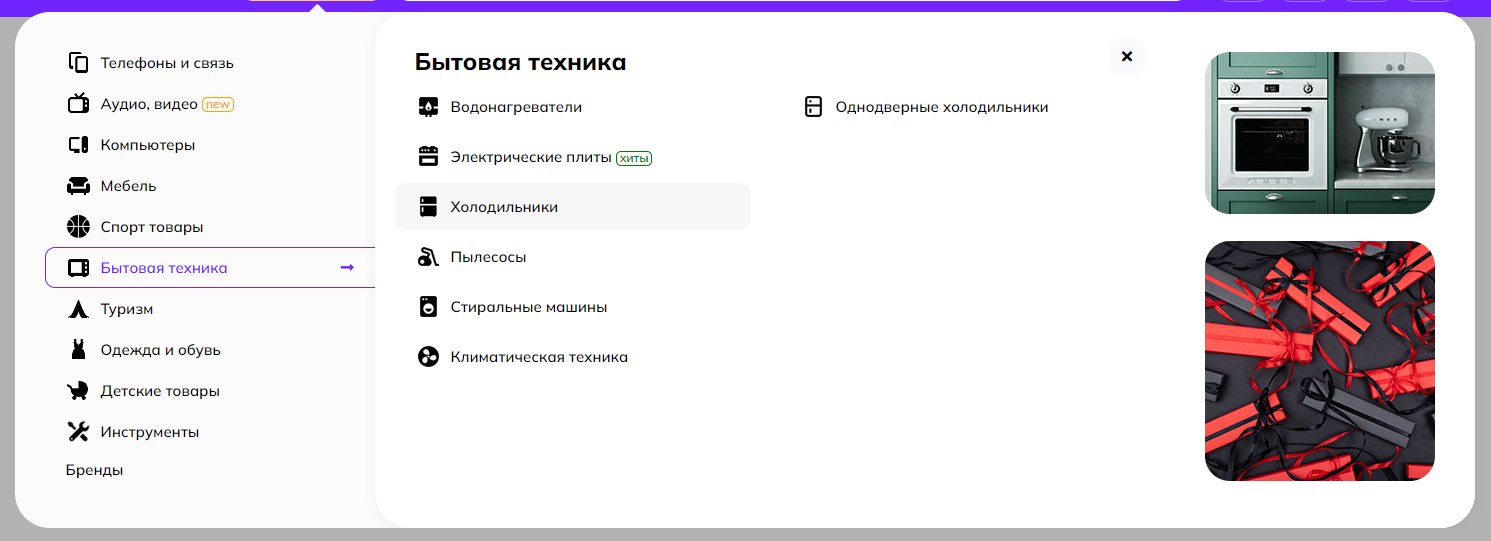Screen dimensions: 1491x541
Task: Click the basketball icon beside Спорт товары
Action: coord(78,227)
